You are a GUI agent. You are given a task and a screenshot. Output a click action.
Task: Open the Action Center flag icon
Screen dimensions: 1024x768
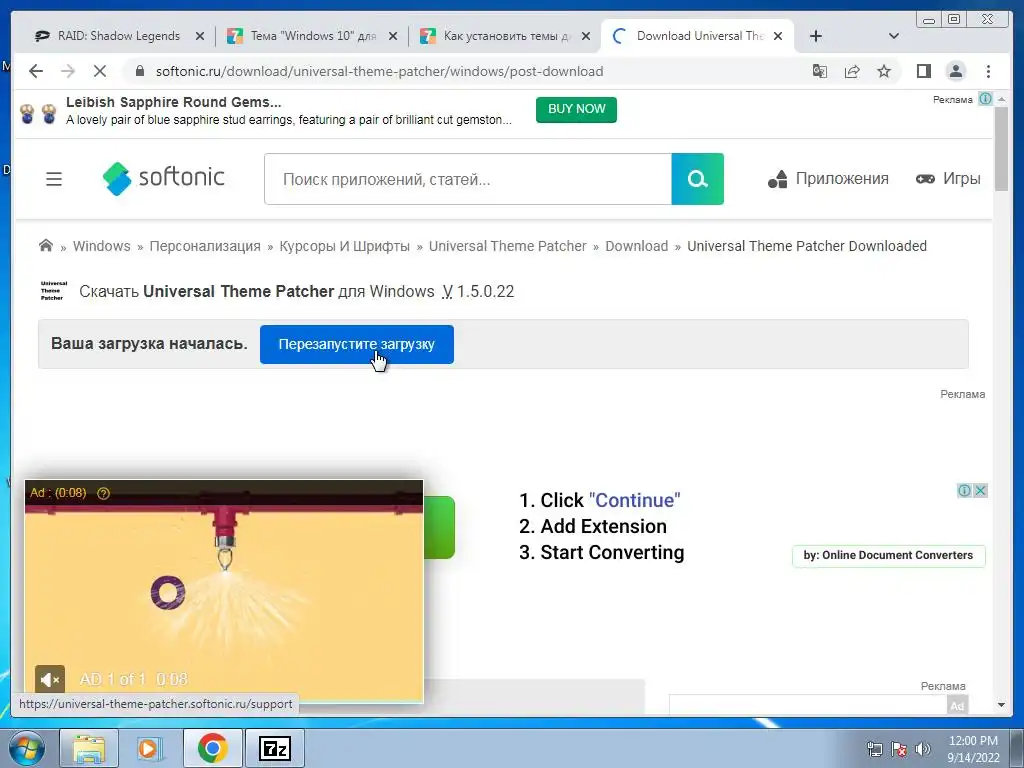pyautogui.click(x=899, y=749)
